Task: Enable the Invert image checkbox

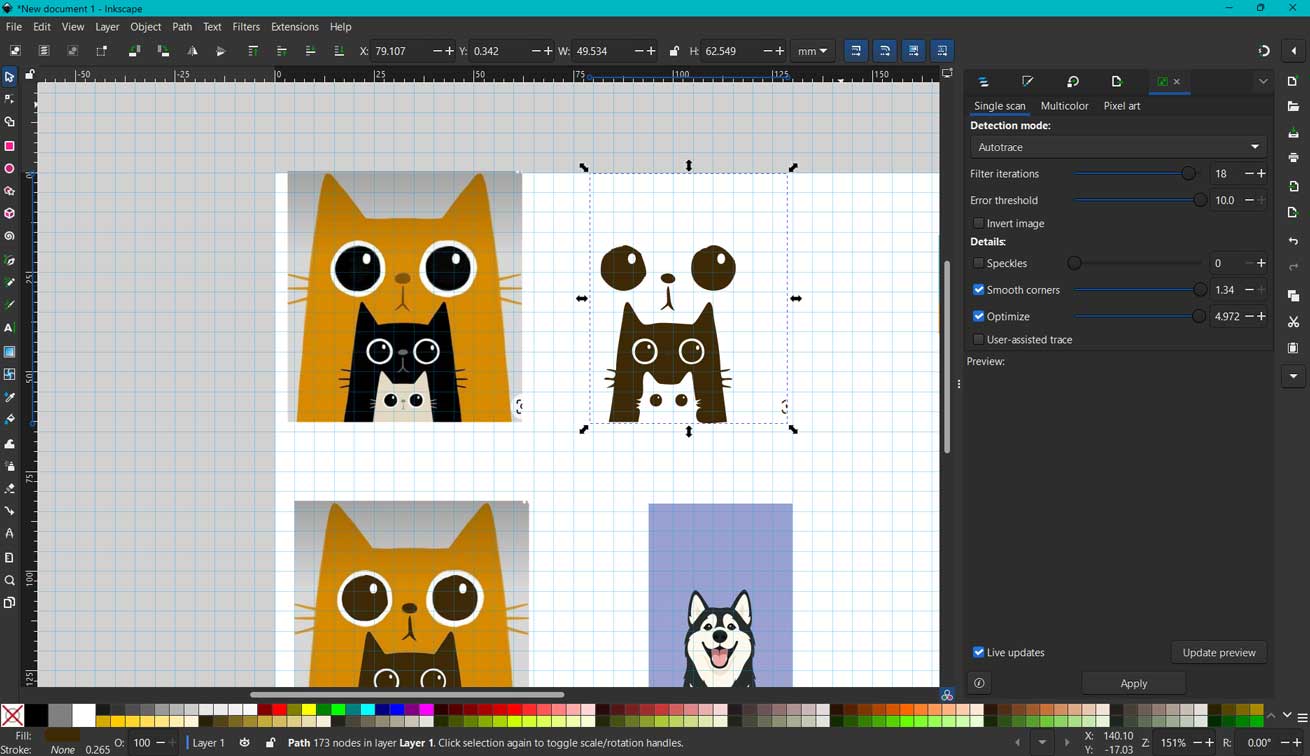Action: 978,223
